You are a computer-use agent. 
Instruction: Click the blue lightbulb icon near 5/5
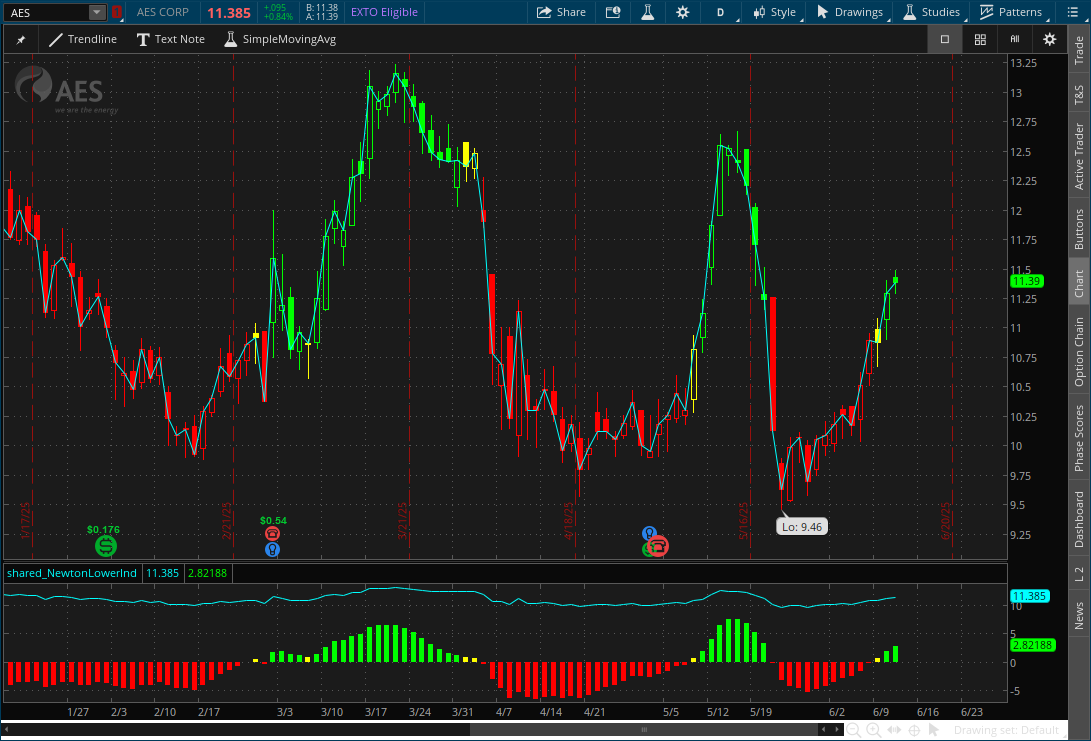(x=649, y=534)
